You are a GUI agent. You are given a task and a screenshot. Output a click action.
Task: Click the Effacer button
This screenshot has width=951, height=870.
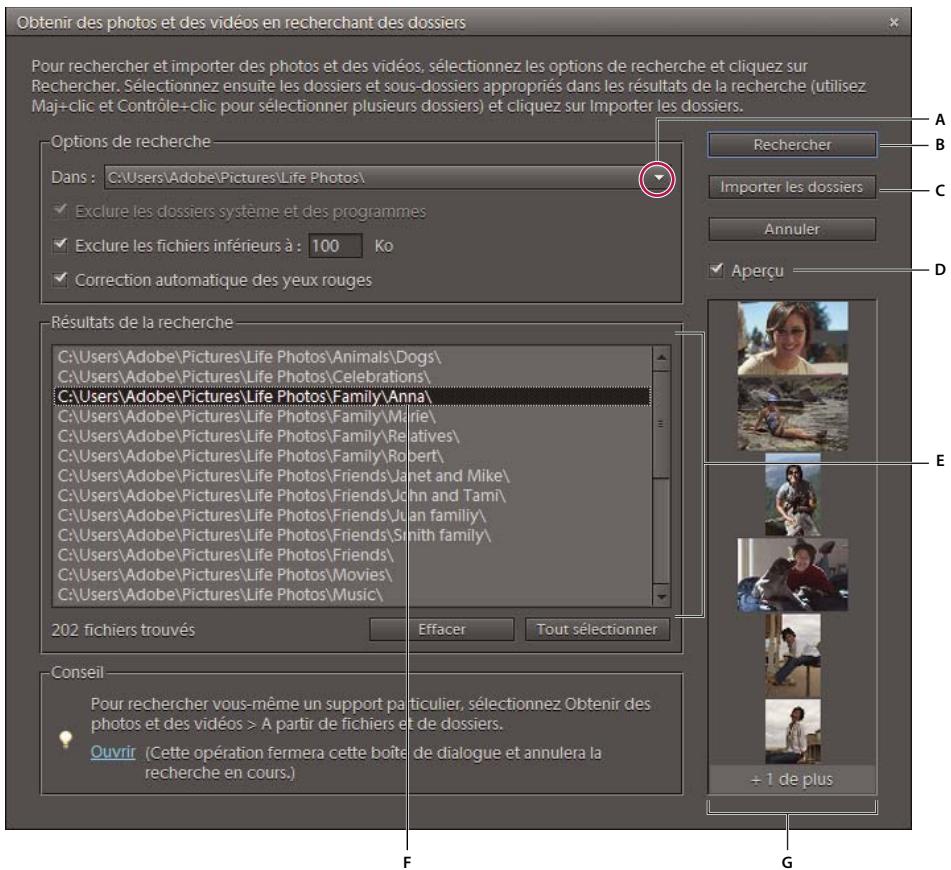pyautogui.click(x=442, y=630)
